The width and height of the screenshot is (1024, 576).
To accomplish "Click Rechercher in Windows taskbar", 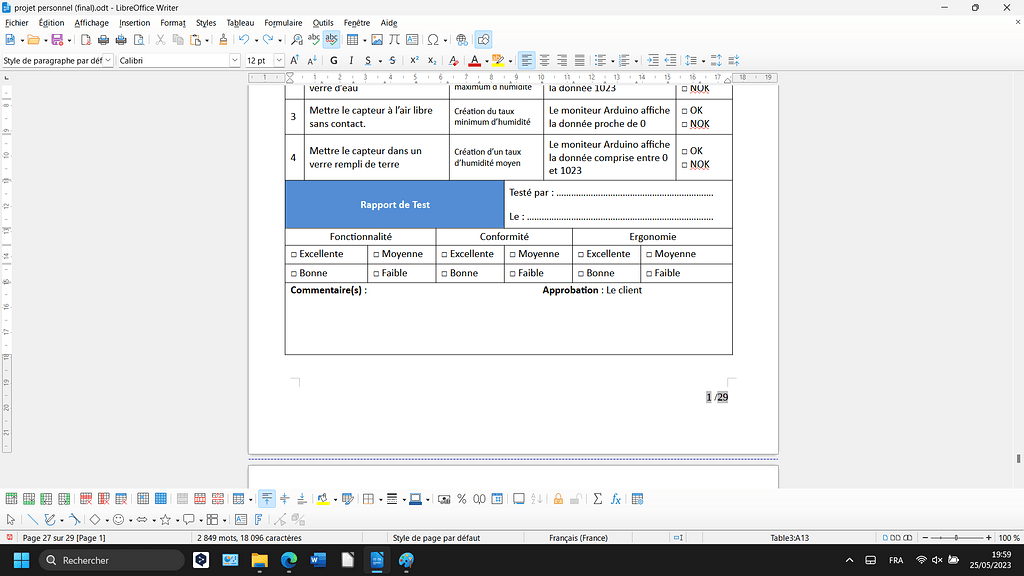I will click(x=112, y=560).
